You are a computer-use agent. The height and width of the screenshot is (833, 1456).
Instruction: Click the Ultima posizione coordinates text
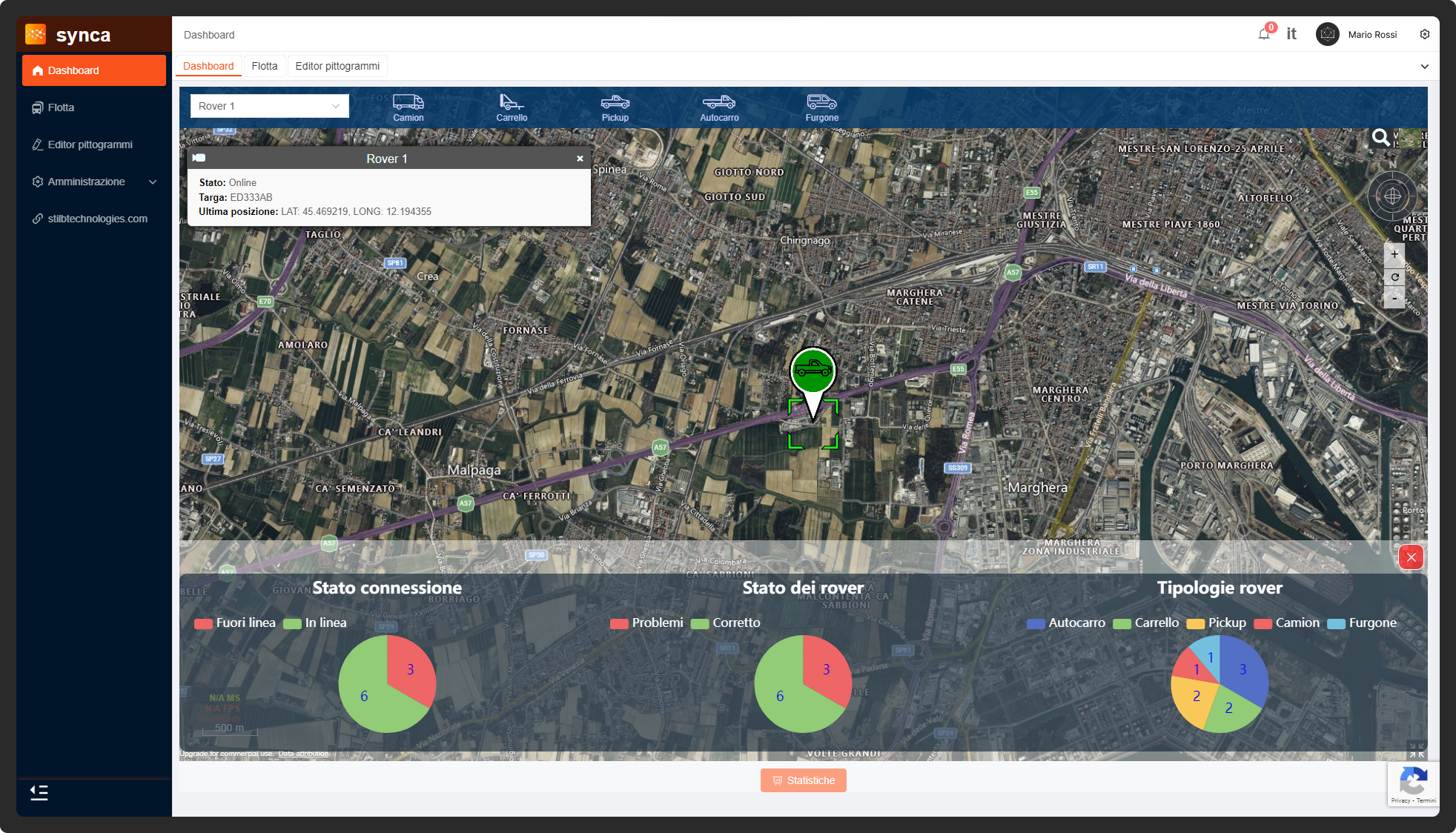point(357,211)
